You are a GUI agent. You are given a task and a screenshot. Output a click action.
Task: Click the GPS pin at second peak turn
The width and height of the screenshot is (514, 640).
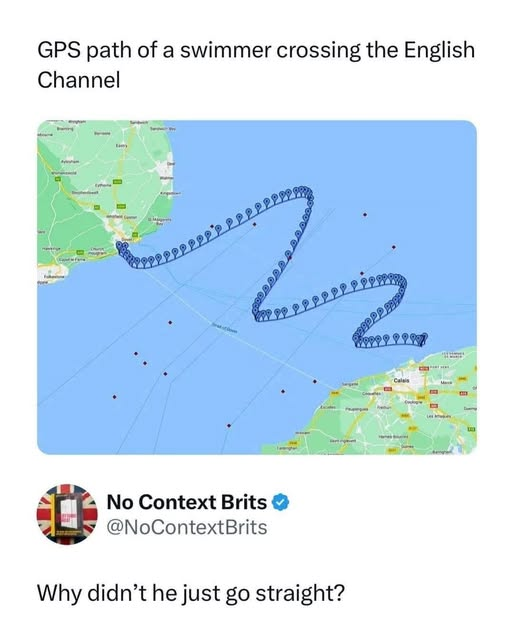point(402,280)
